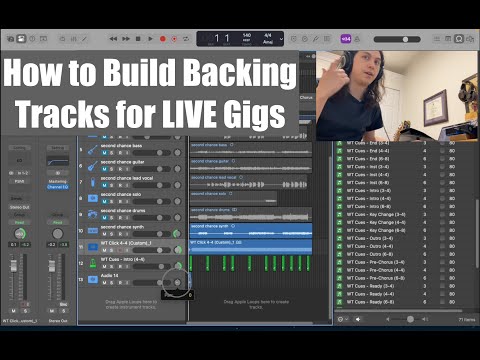Select the second chance synth audio region
The image size is (480, 360).
point(251,231)
